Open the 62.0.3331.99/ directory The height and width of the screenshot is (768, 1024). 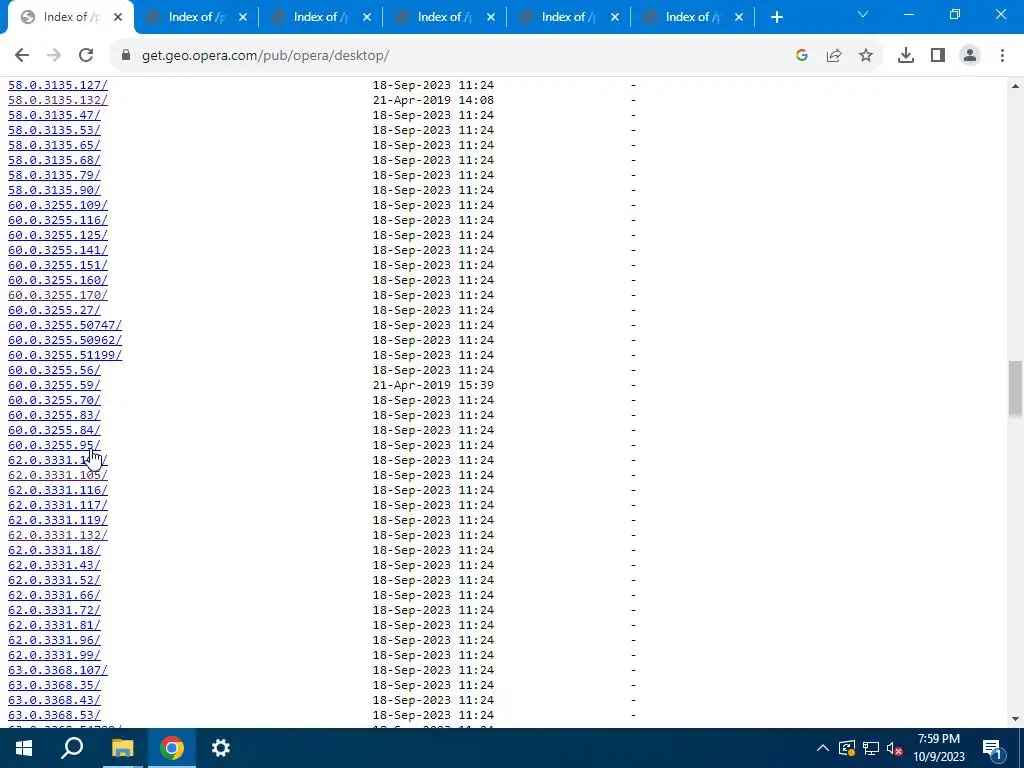pos(54,656)
